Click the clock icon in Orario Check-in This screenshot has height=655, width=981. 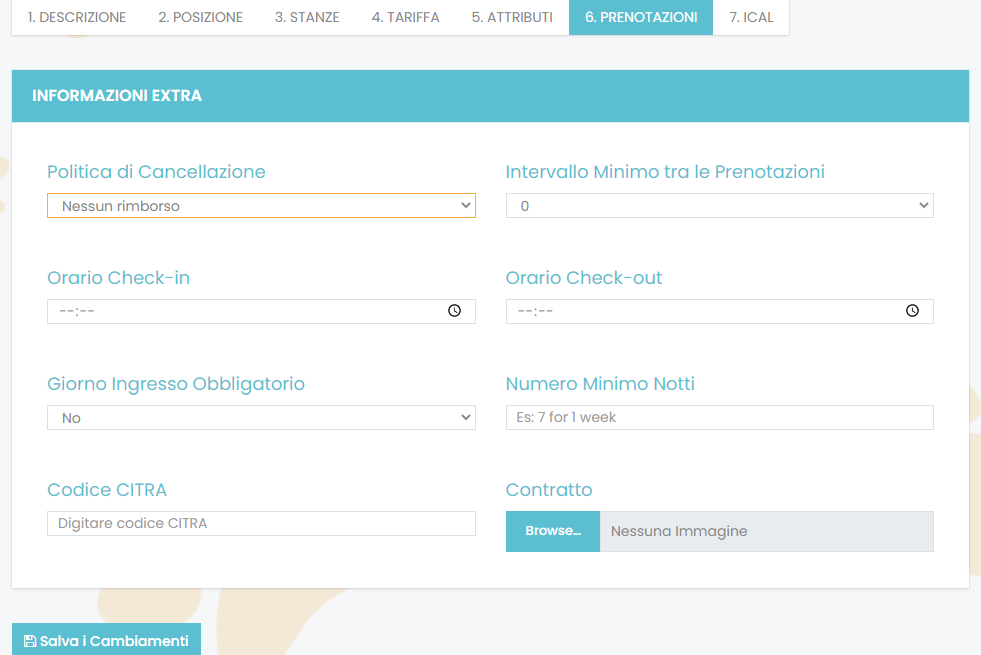(x=454, y=311)
